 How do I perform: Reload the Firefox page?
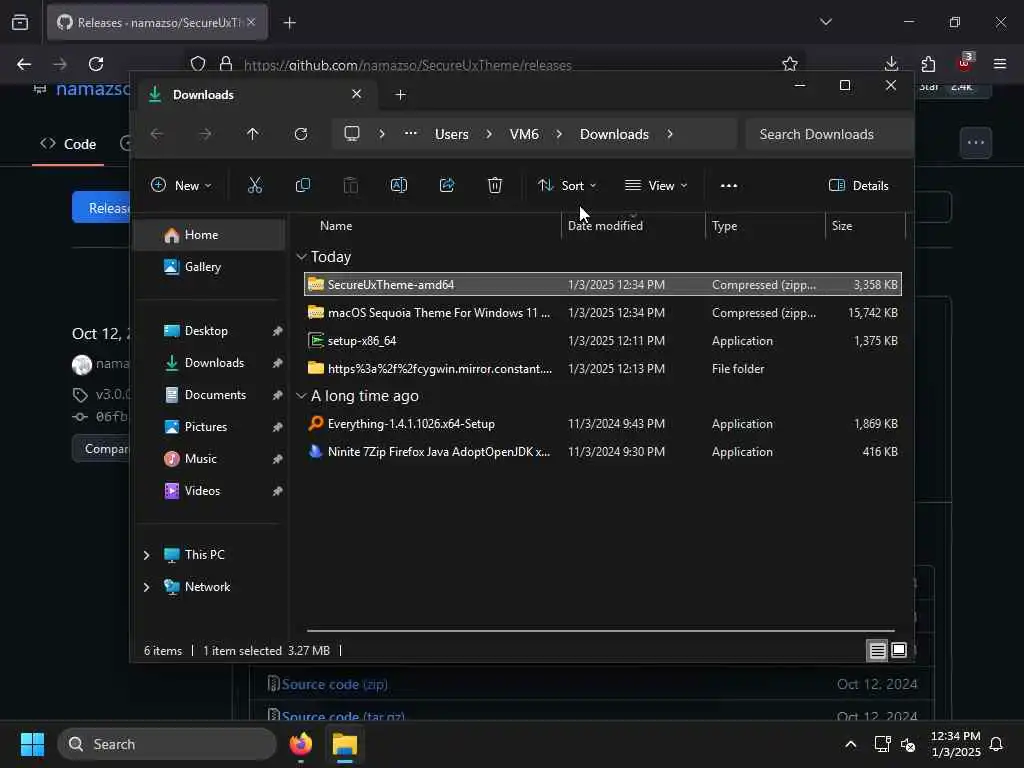pos(96,64)
